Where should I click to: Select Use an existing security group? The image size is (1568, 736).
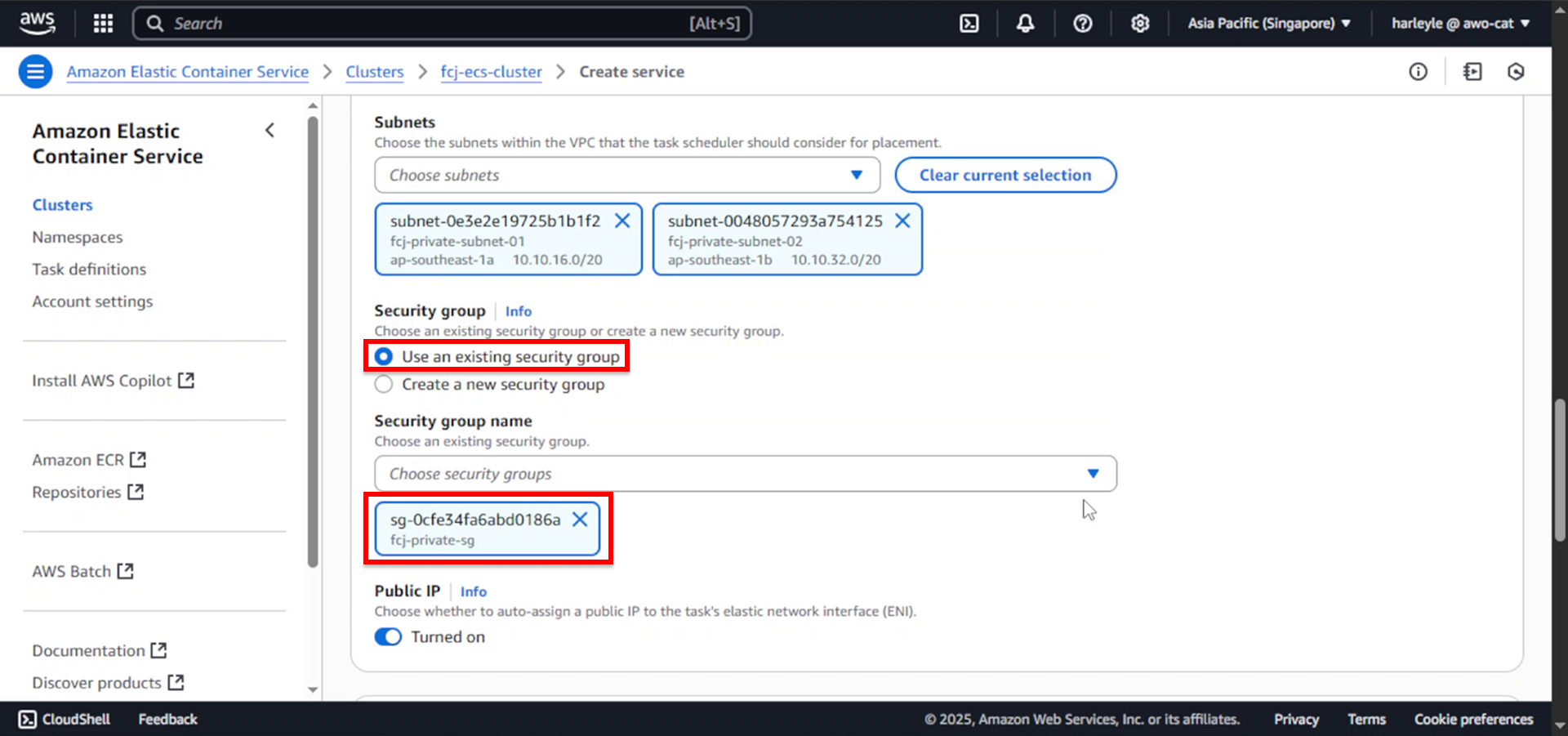click(383, 356)
